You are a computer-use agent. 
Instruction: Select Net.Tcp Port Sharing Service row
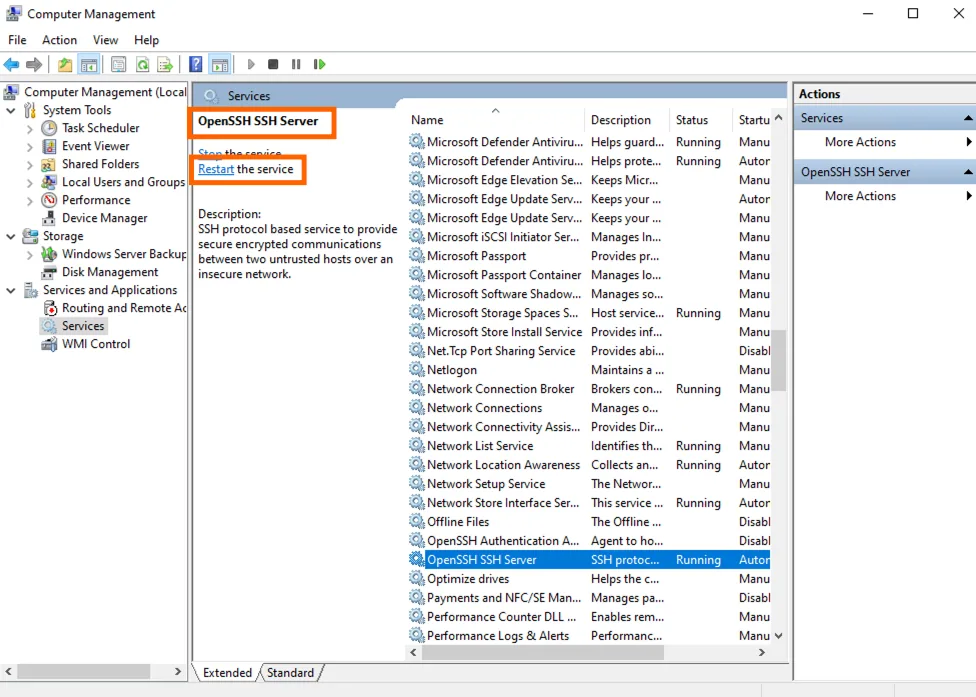click(x=589, y=351)
